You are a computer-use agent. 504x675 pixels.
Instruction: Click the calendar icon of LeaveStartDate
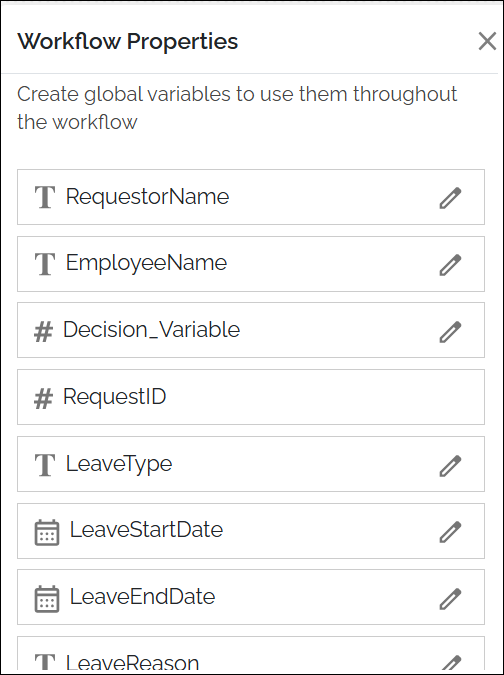click(46, 533)
